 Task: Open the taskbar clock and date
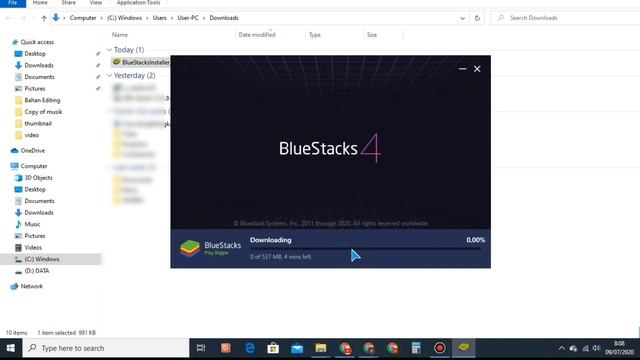[619, 348]
